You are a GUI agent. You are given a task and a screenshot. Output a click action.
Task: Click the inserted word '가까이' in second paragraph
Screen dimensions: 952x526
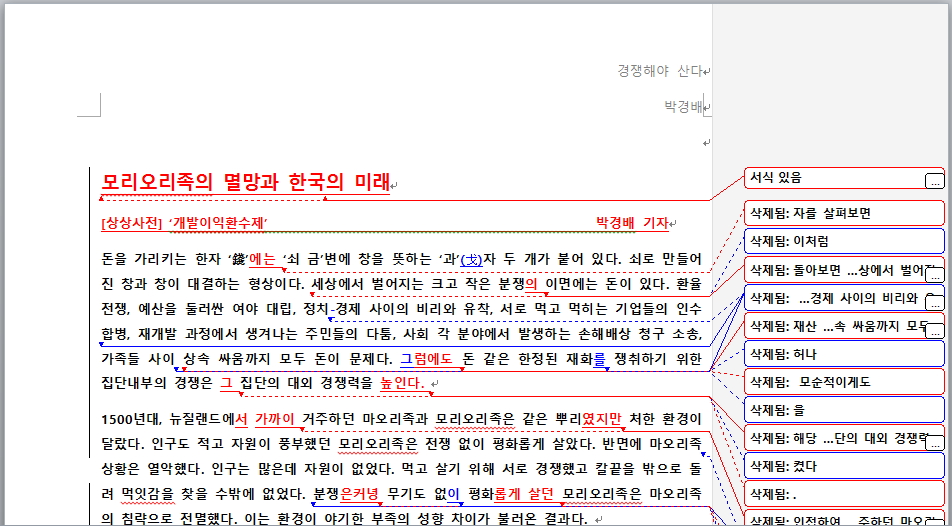[275, 418]
